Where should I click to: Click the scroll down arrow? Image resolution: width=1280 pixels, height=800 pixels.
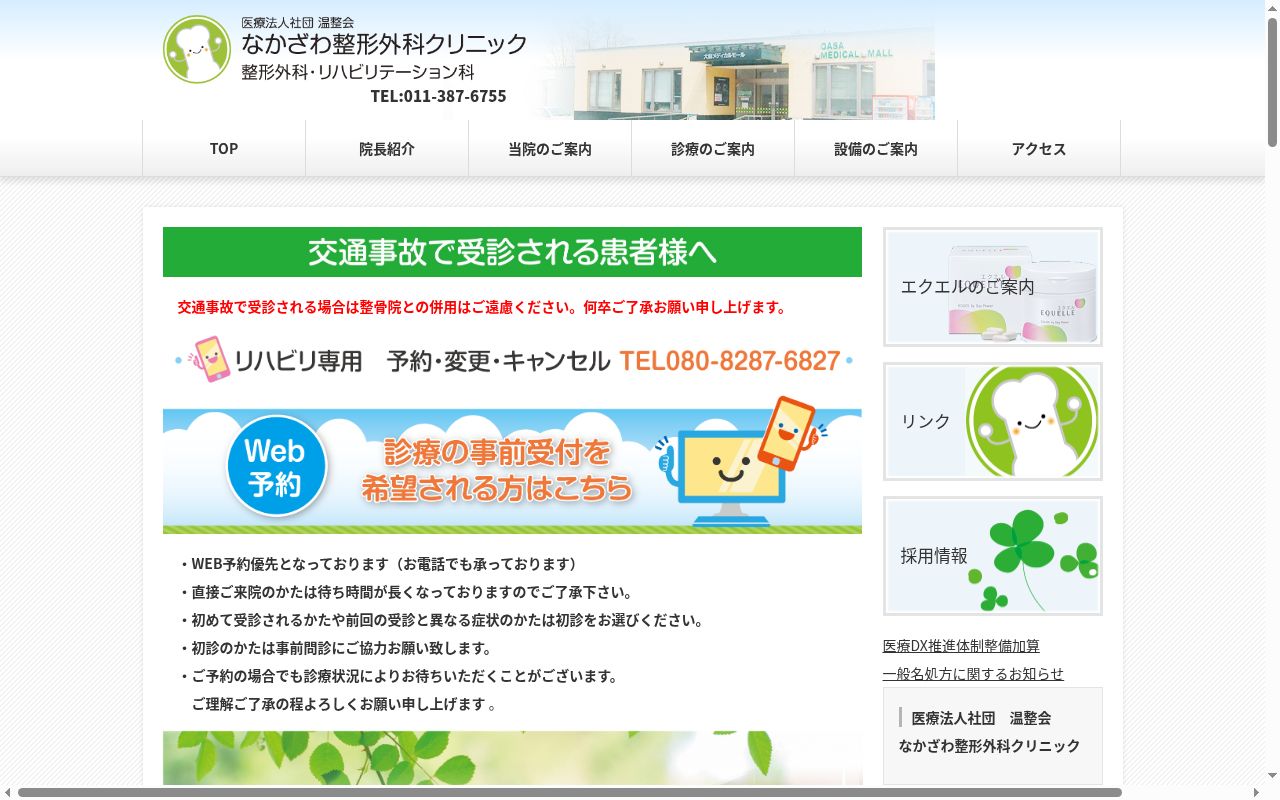tap(1272, 776)
